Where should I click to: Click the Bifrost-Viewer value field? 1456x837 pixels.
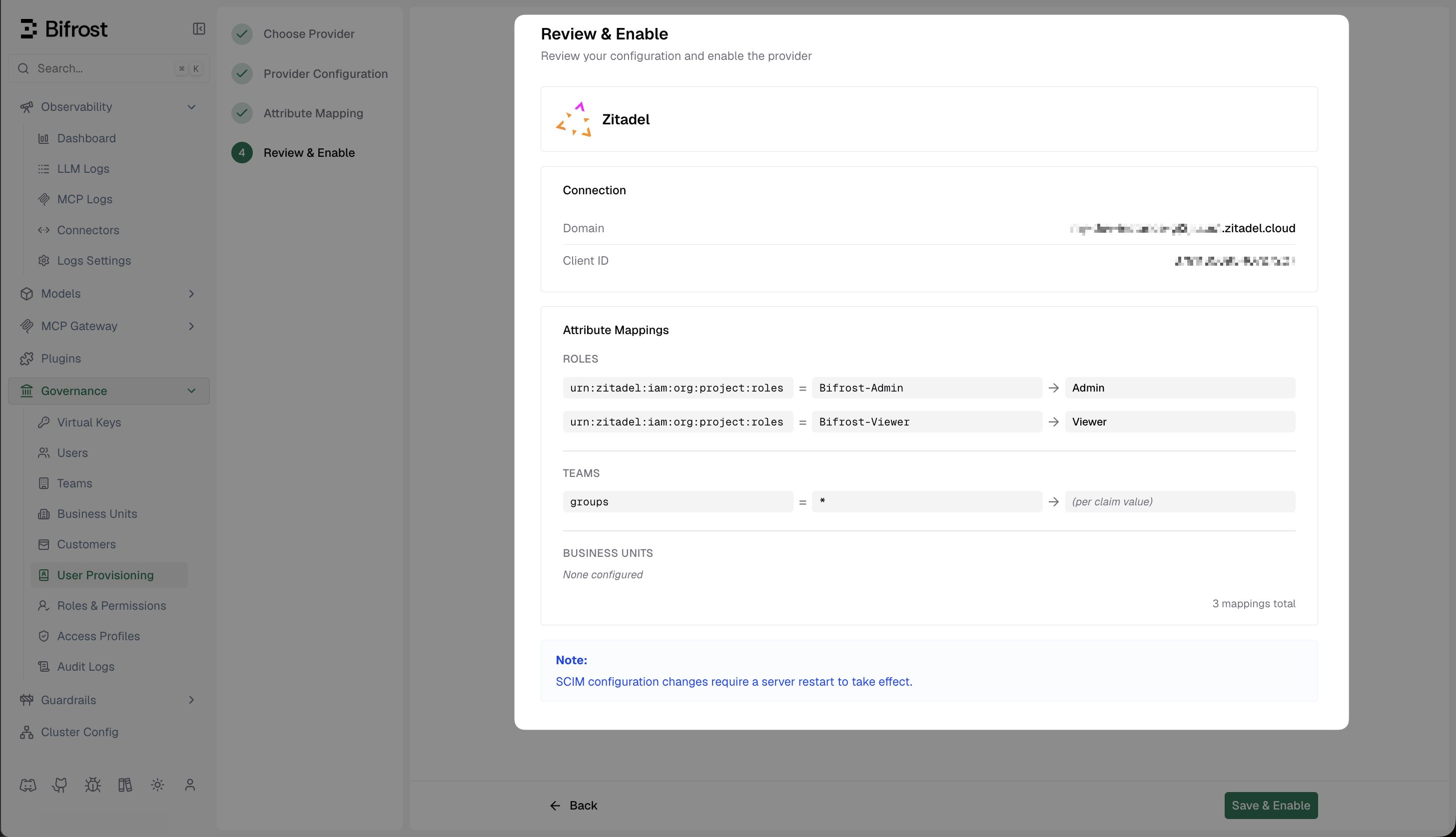pyautogui.click(x=927, y=422)
